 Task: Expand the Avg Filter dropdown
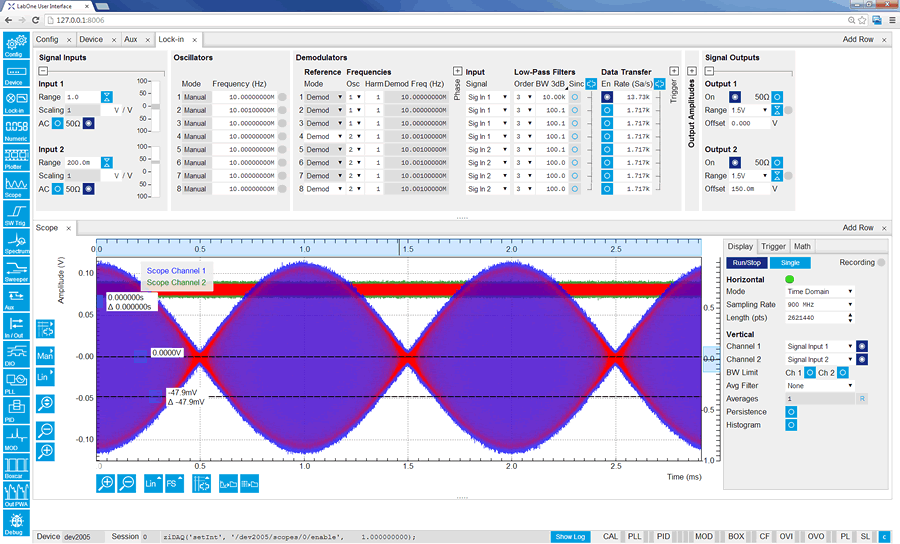click(819, 385)
